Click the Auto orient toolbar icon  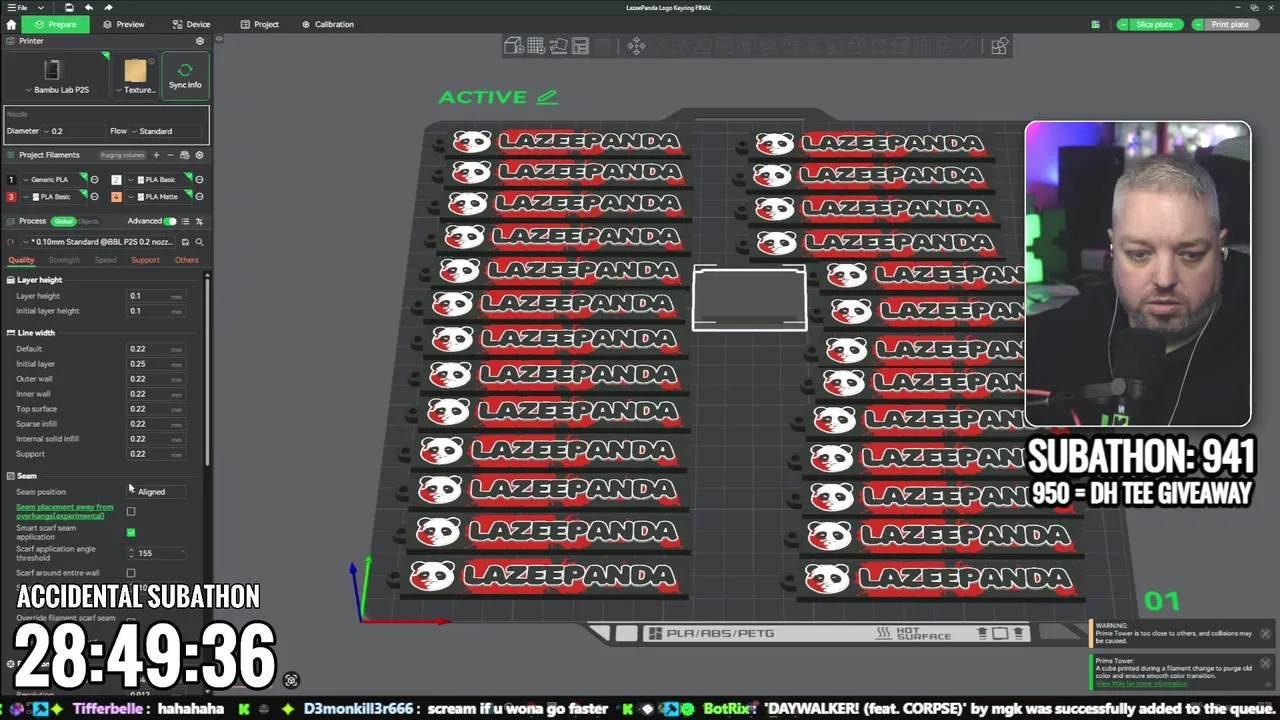coord(558,46)
